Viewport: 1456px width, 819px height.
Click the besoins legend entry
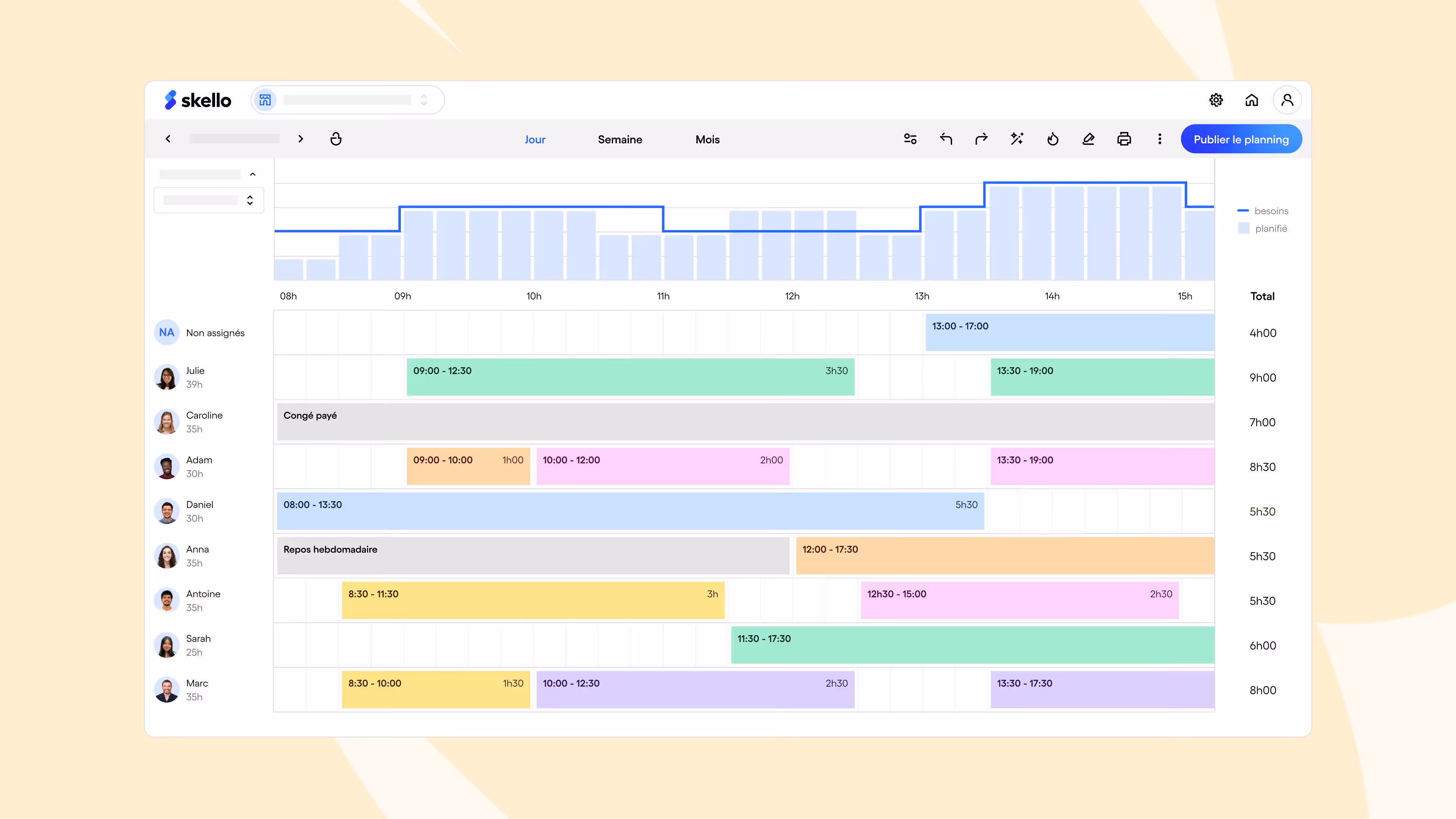(x=1263, y=211)
